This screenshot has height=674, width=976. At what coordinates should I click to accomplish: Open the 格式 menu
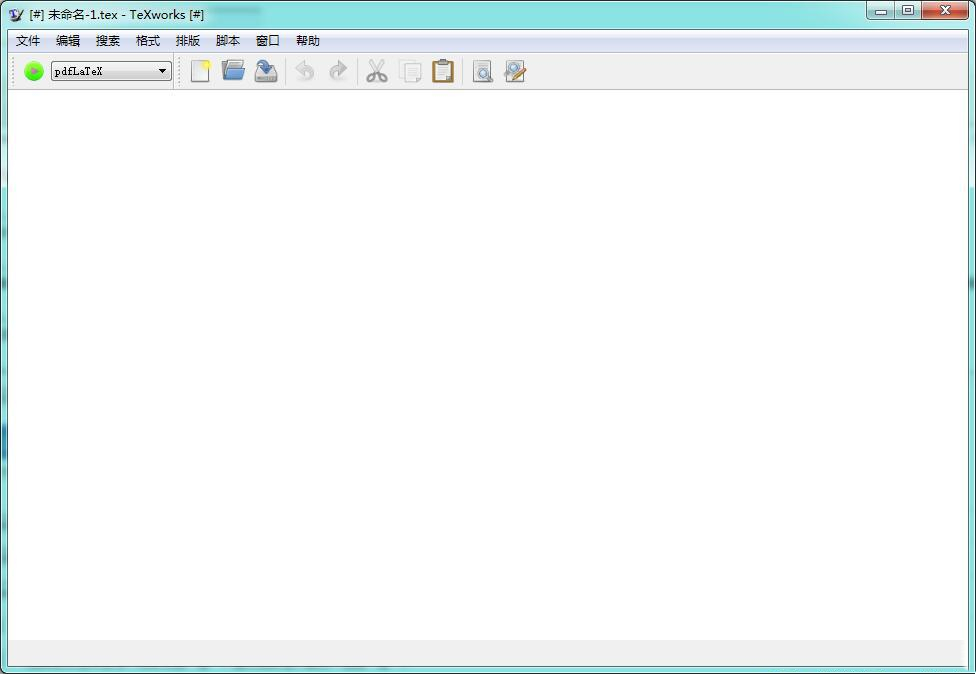(x=146, y=41)
